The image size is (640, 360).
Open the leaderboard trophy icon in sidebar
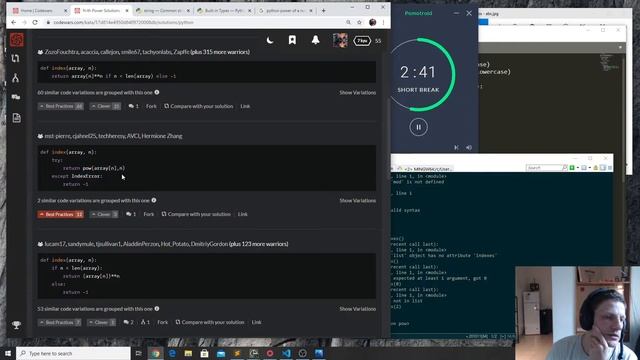[16, 325]
